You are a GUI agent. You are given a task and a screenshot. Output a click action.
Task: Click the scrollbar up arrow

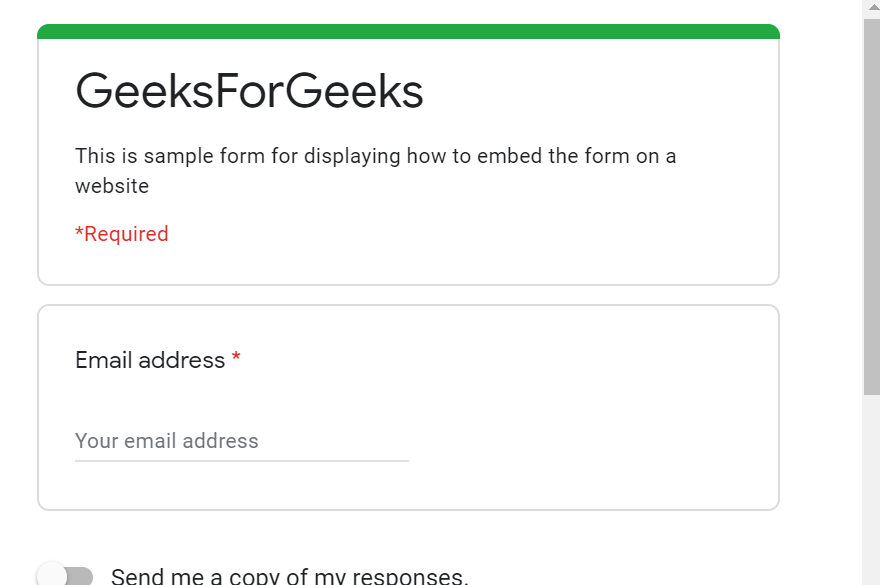point(871,8)
